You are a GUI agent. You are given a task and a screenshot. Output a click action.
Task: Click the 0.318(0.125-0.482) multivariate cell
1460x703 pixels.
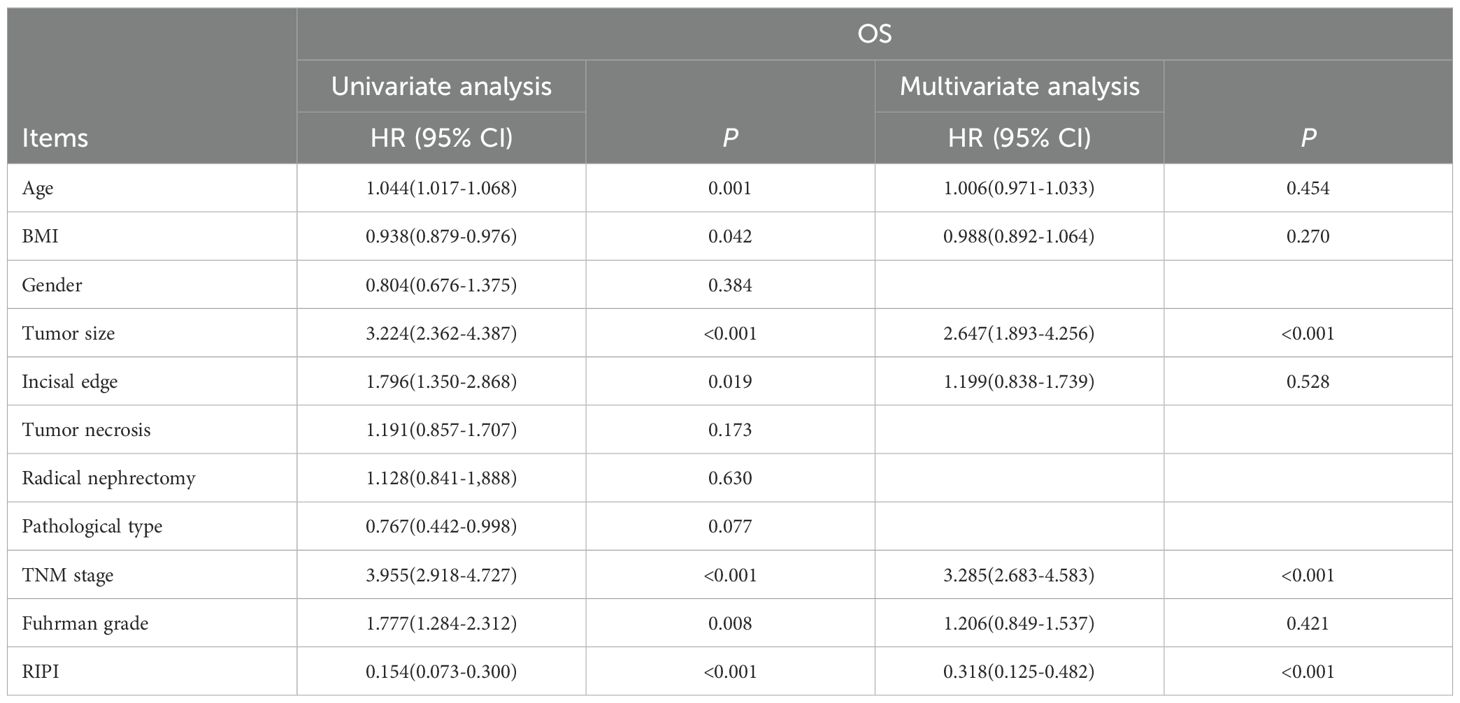coord(1019,671)
